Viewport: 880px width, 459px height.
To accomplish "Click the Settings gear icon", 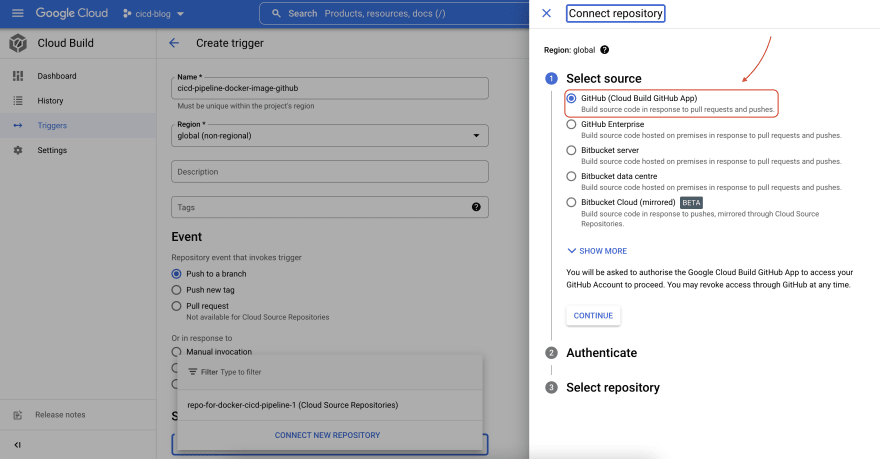I will 18,150.
